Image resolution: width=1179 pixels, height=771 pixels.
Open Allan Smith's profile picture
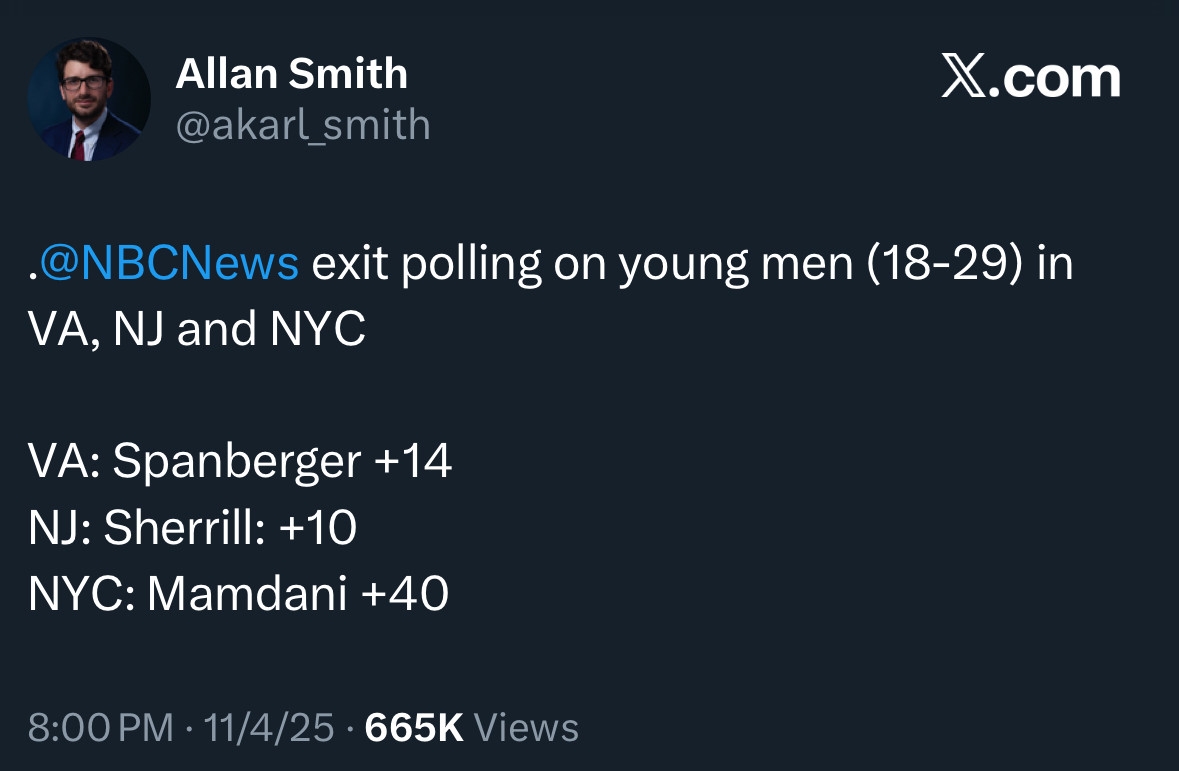point(89,100)
